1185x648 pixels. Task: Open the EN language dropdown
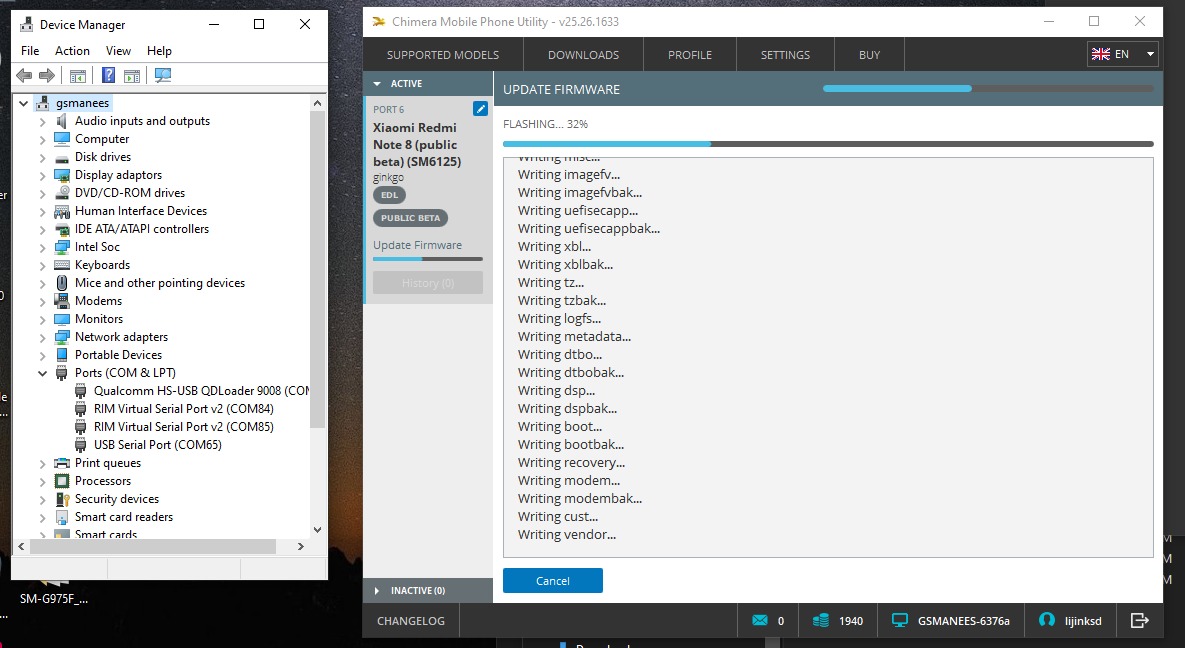[1122, 54]
